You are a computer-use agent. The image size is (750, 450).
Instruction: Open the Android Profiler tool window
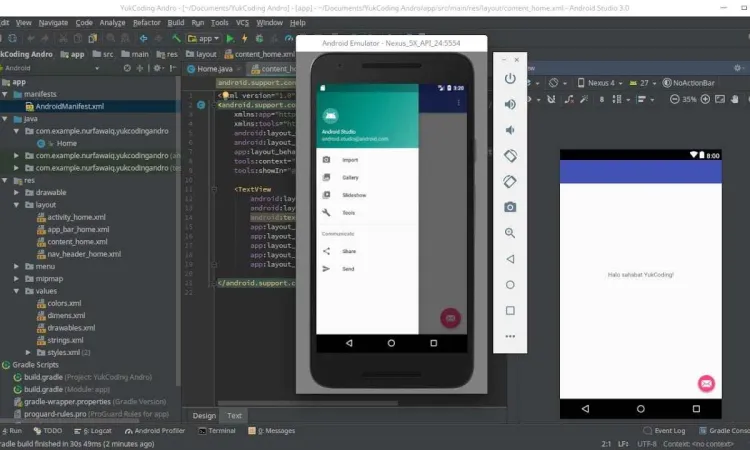pyautogui.click(x=154, y=431)
